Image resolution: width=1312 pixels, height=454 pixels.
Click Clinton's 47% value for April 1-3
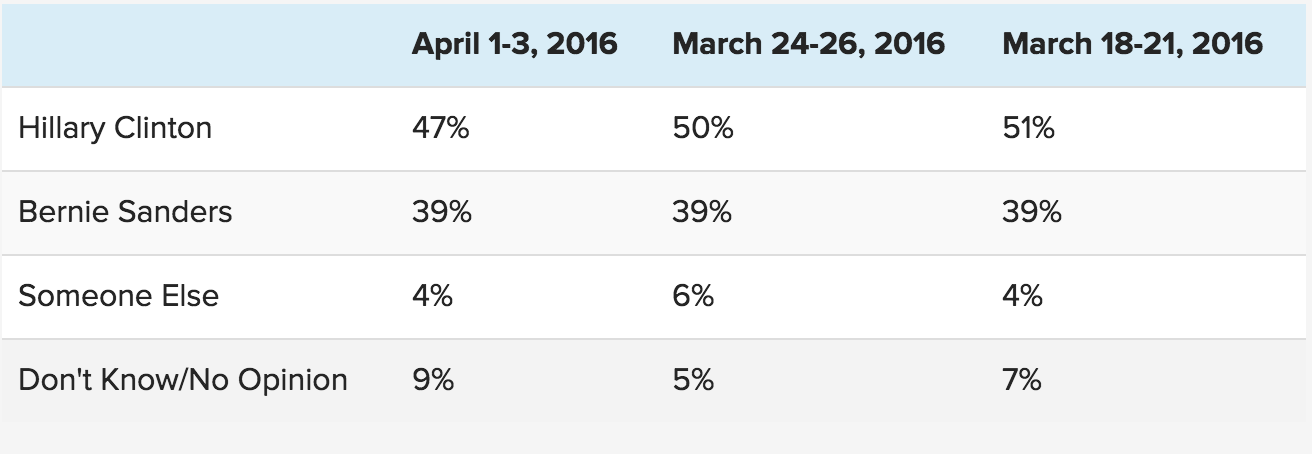(x=441, y=129)
